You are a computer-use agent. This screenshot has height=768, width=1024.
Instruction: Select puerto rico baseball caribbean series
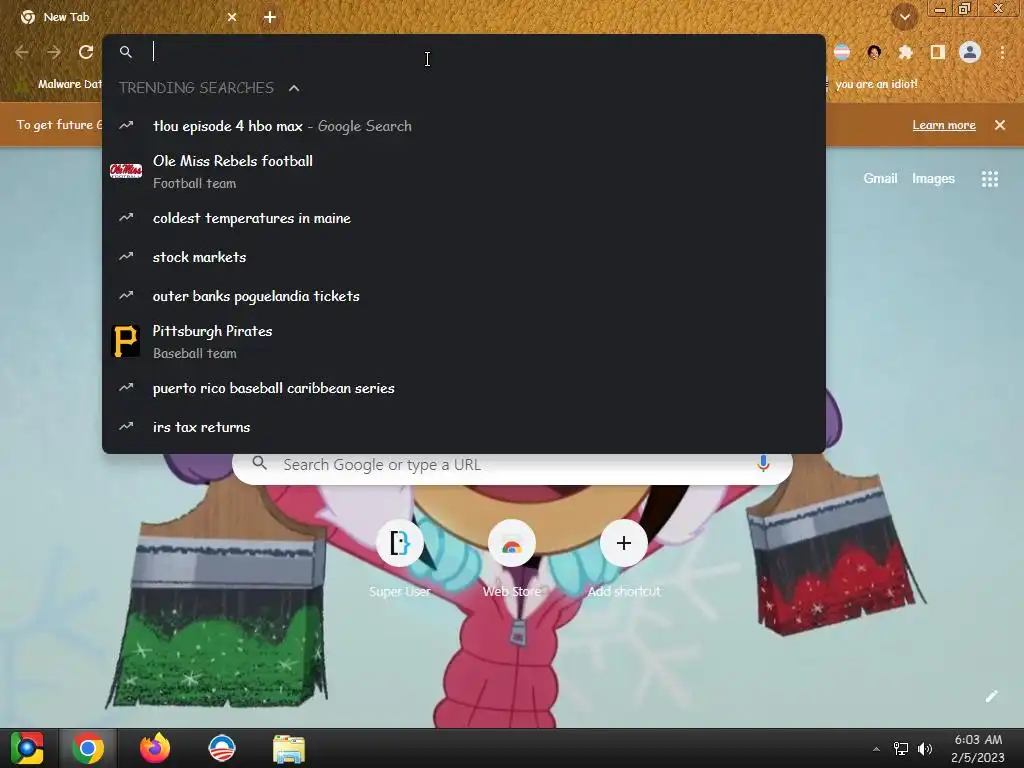[464, 389]
